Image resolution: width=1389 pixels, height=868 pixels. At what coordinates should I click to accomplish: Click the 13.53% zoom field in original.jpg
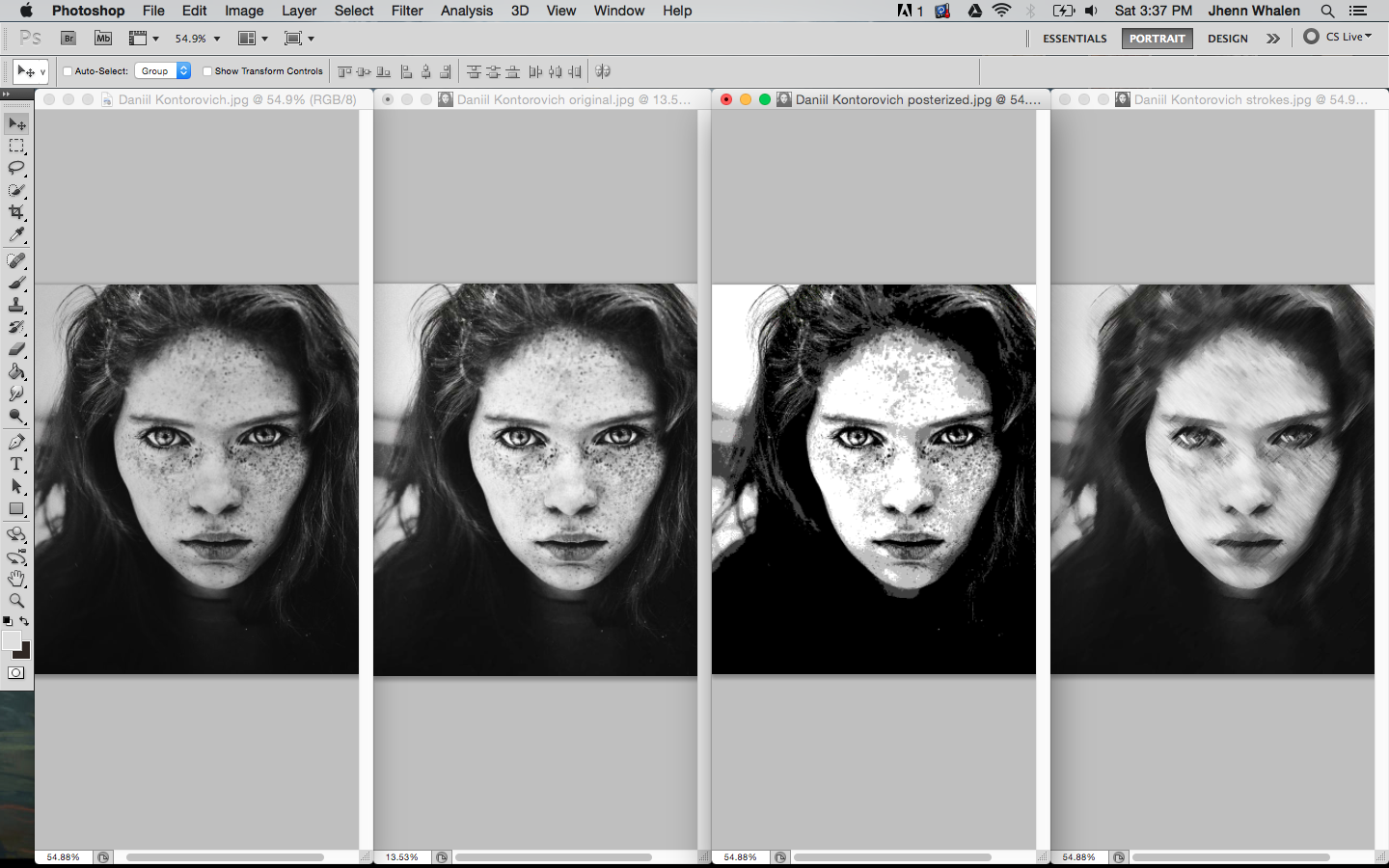(402, 857)
